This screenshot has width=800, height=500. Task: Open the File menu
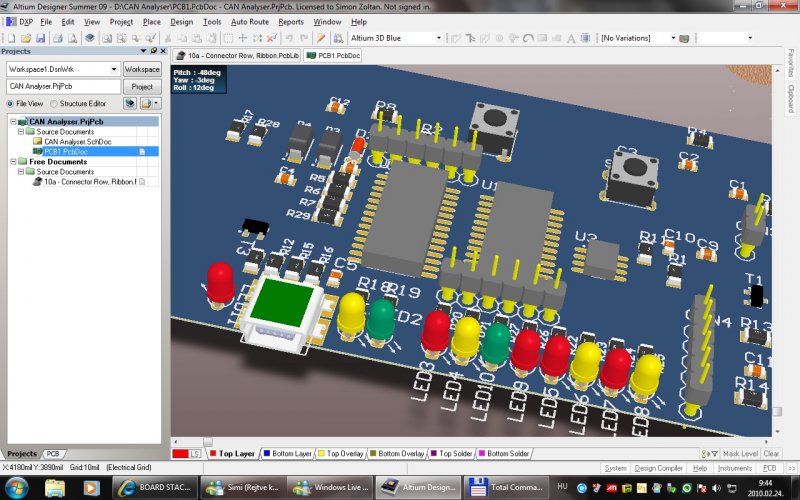click(46, 22)
